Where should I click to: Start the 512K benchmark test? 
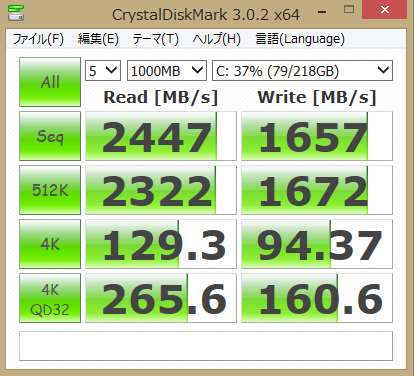50,190
